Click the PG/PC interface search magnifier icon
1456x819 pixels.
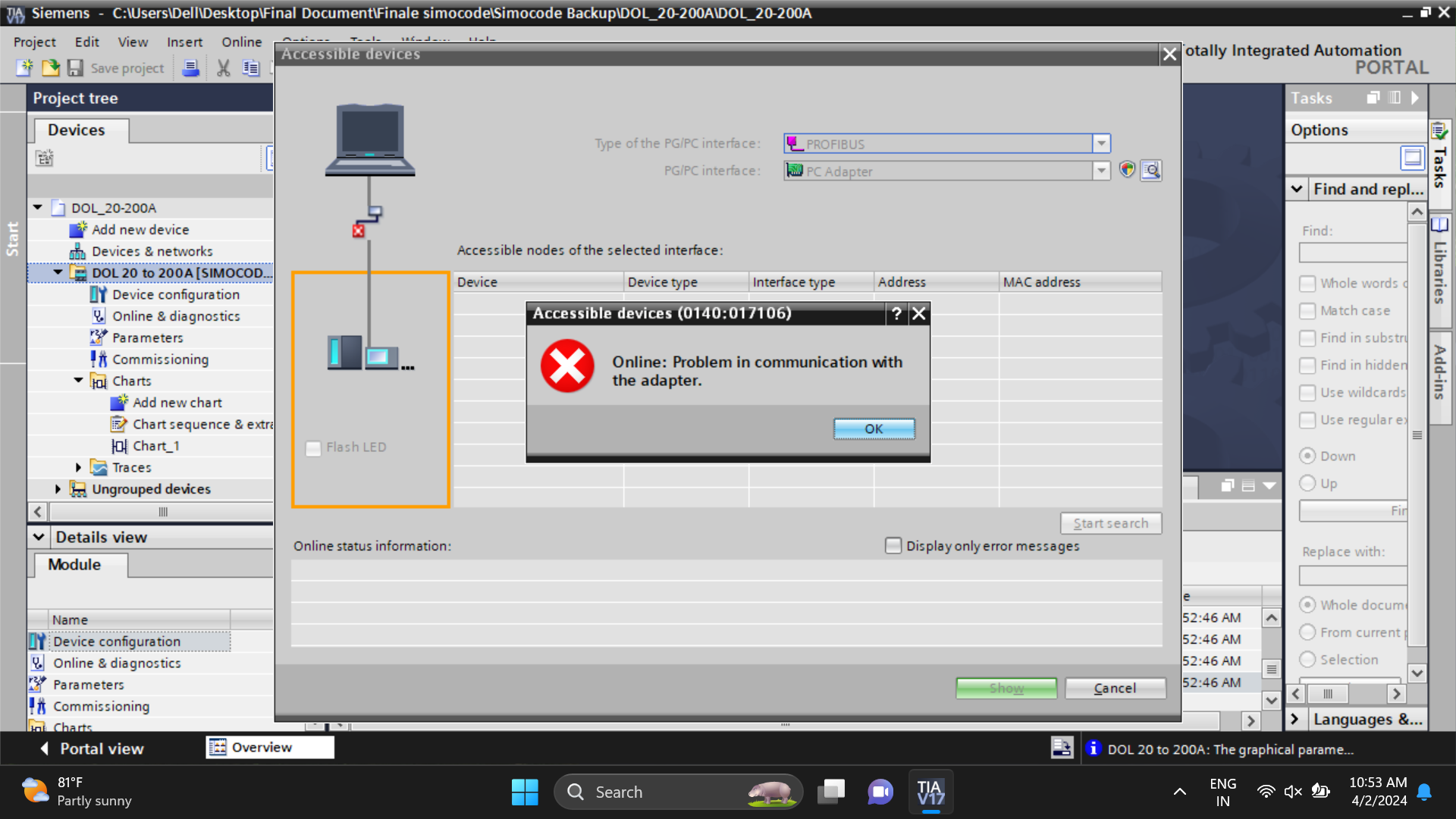pyautogui.click(x=1151, y=171)
